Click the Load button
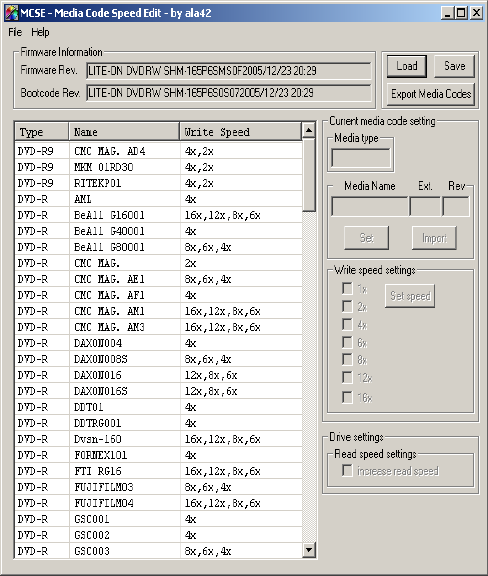This screenshot has width=488, height=576. pyautogui.click(x=407, y=66)
